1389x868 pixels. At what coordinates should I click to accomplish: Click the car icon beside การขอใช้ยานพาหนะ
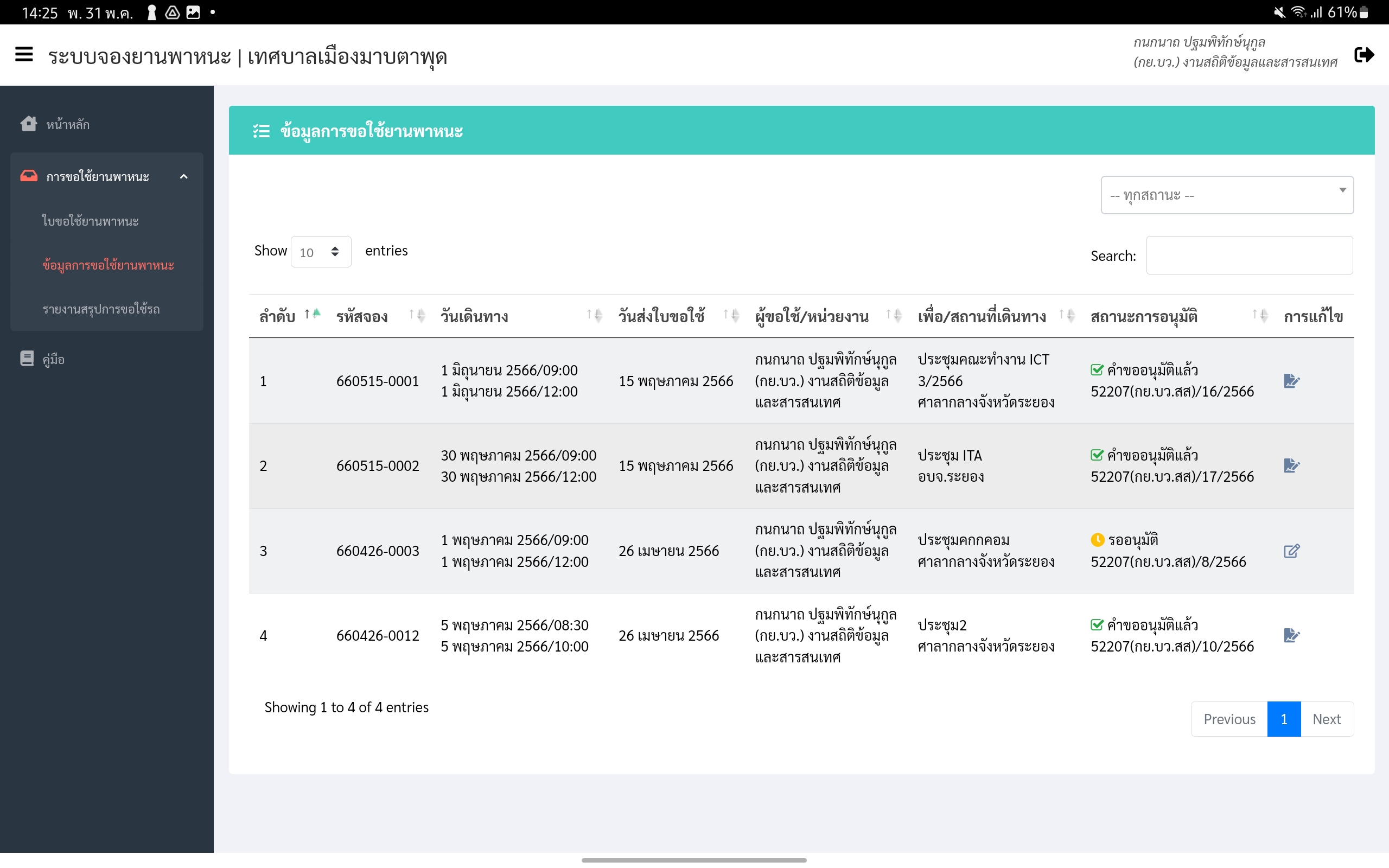tap(28, 176)
